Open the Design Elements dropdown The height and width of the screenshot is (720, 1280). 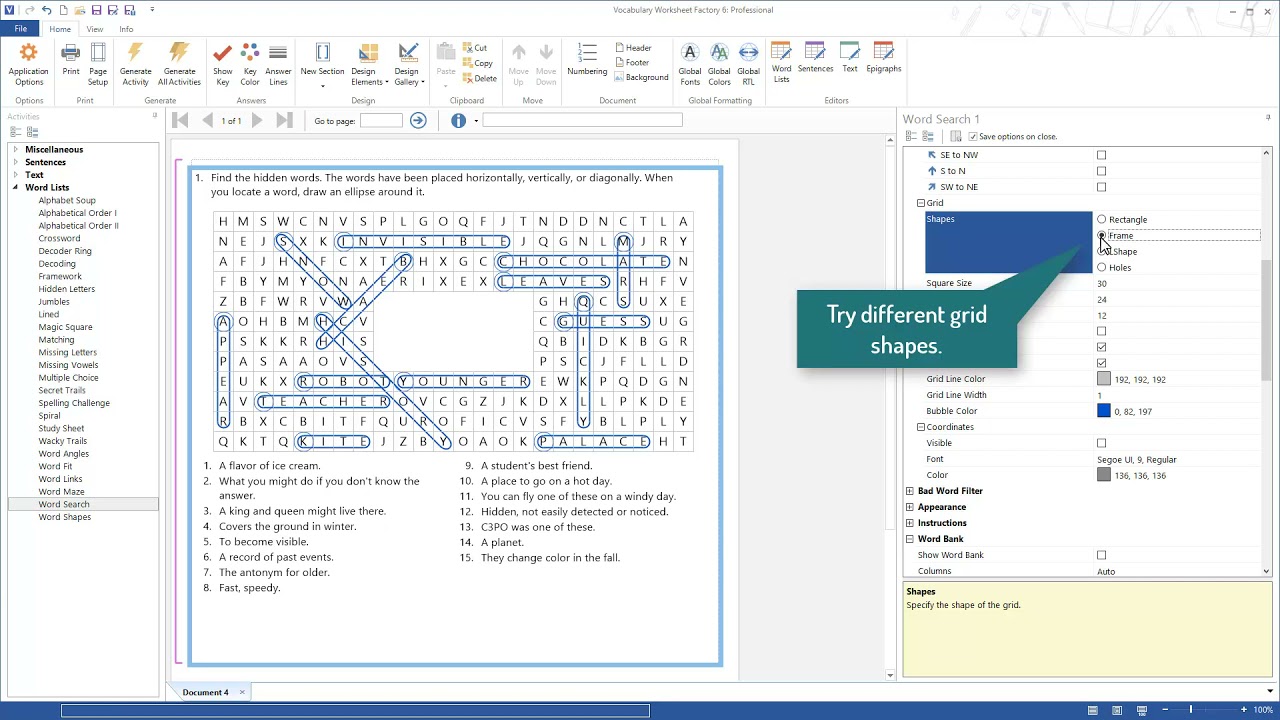368,64
